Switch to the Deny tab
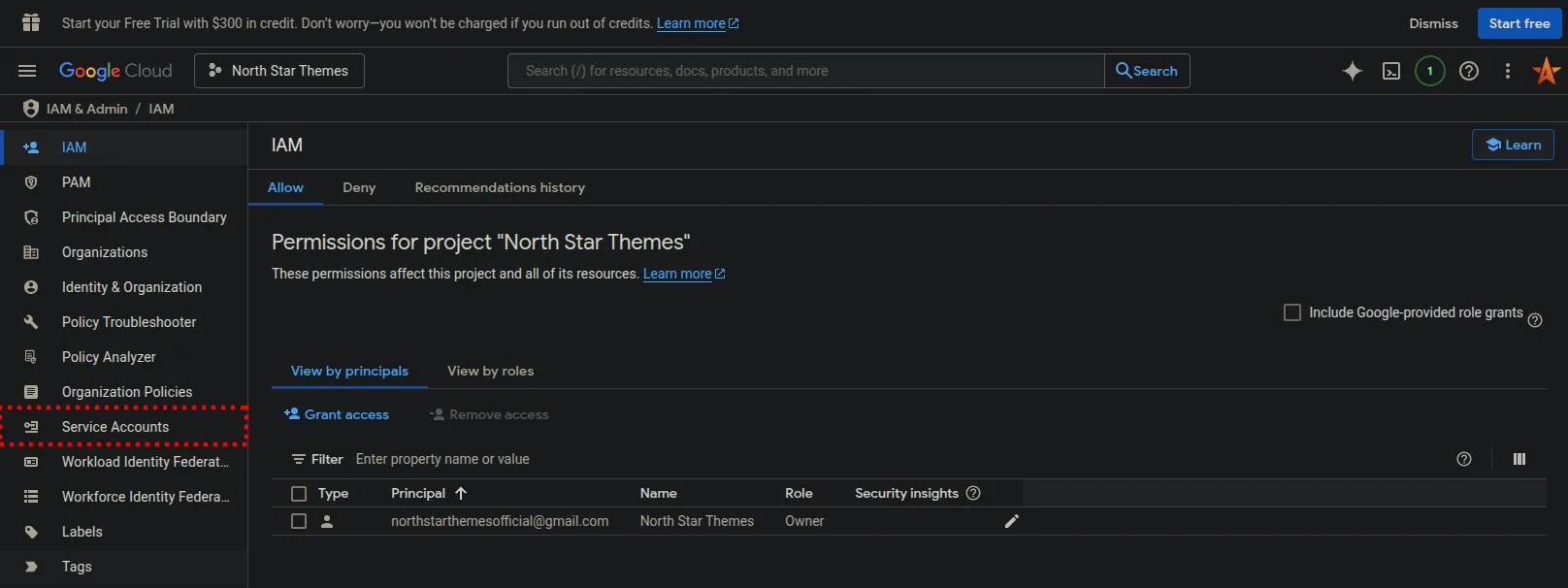The height and width of the screenshot is (588, 1568). (359, 187)
